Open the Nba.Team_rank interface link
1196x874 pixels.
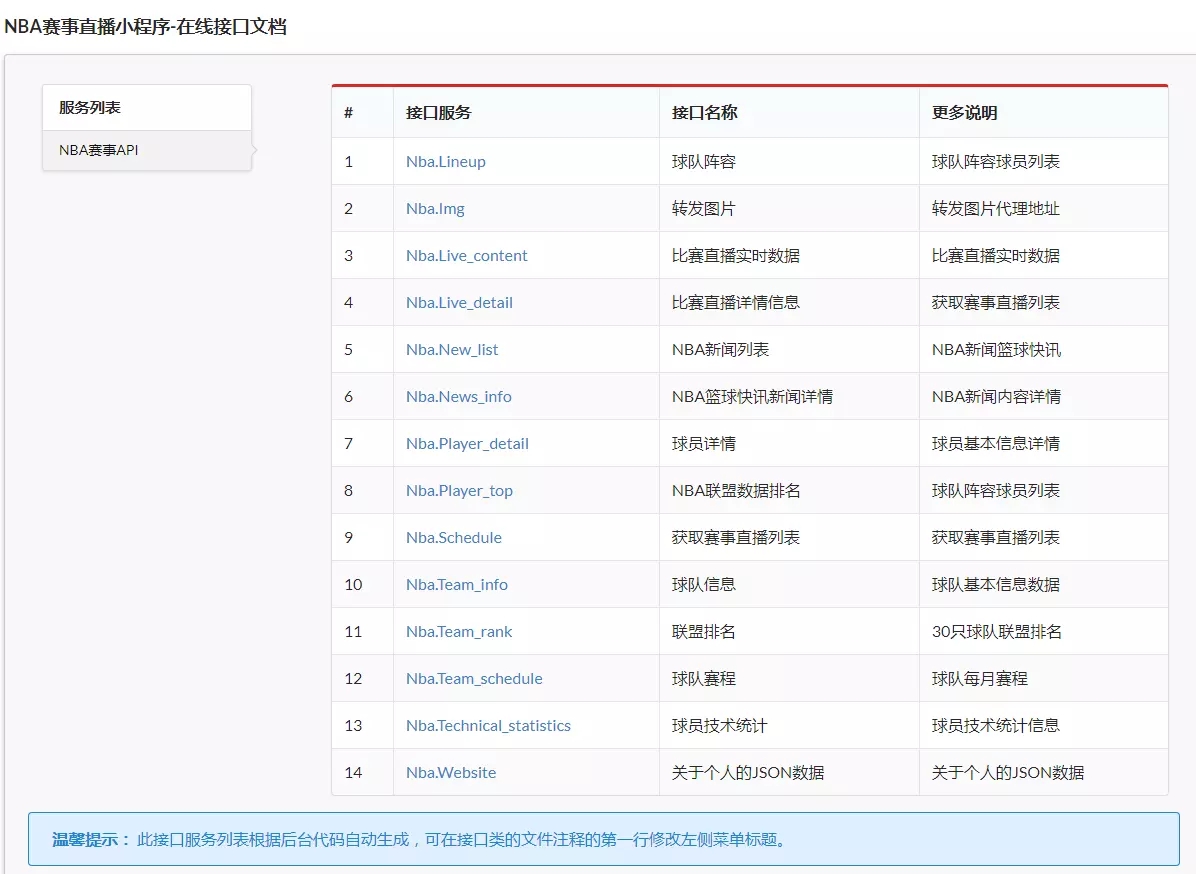tap(458, 631)
